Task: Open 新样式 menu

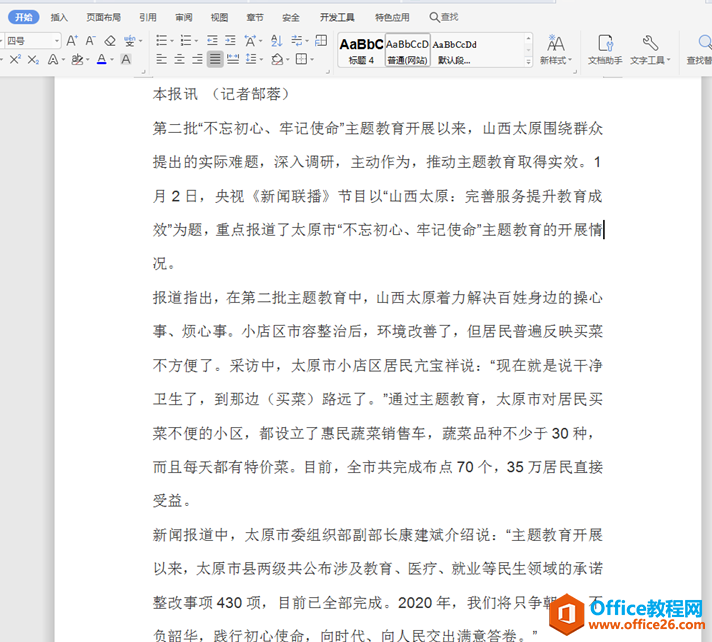Action: tap(556, 49)
